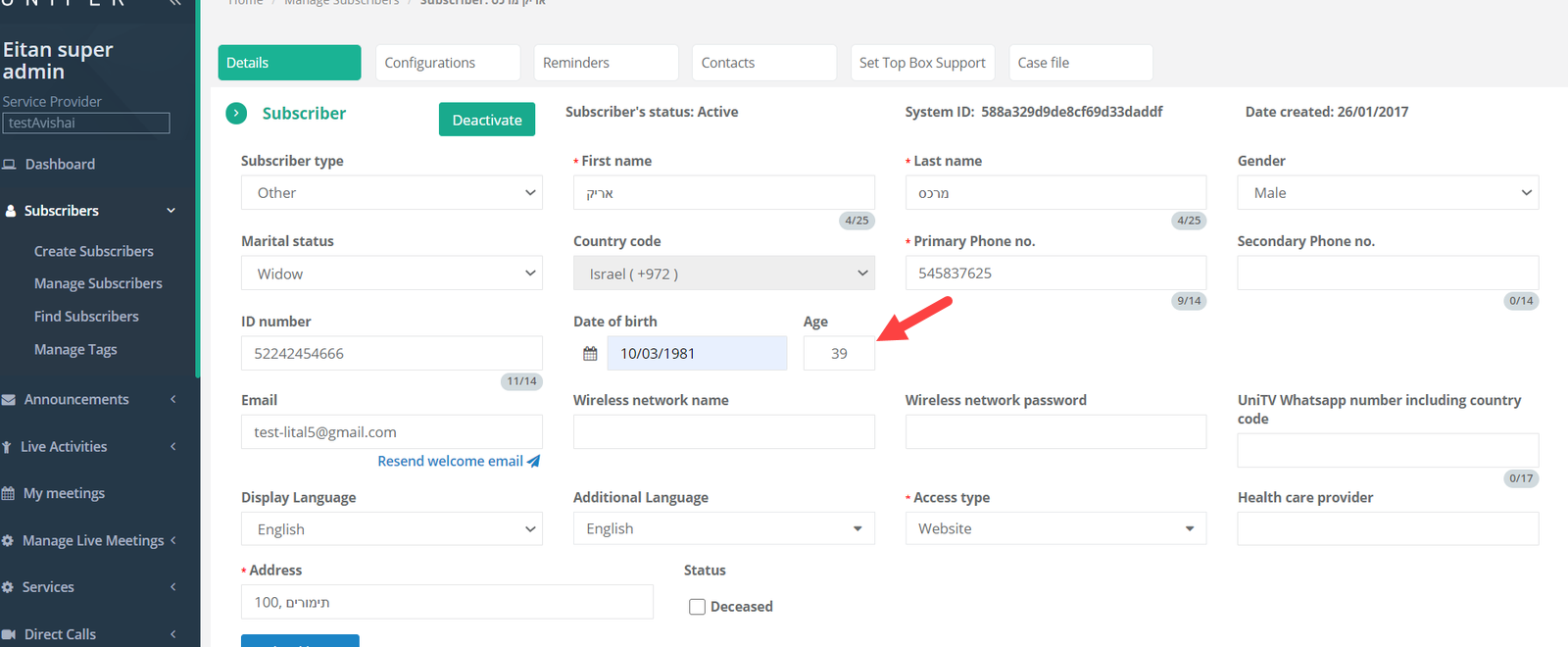Tick the Deceased checkbox
The width and height of the screenshot is (1568, 647).
pyautogui.click(x=697, y=607)
